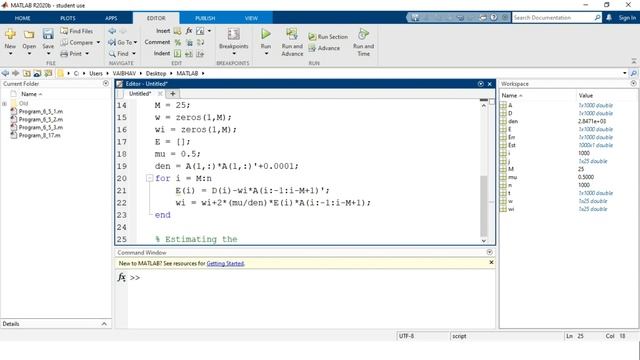Click the Breakpoints icon
Screen dimensions: 640x360
point(233,34)
